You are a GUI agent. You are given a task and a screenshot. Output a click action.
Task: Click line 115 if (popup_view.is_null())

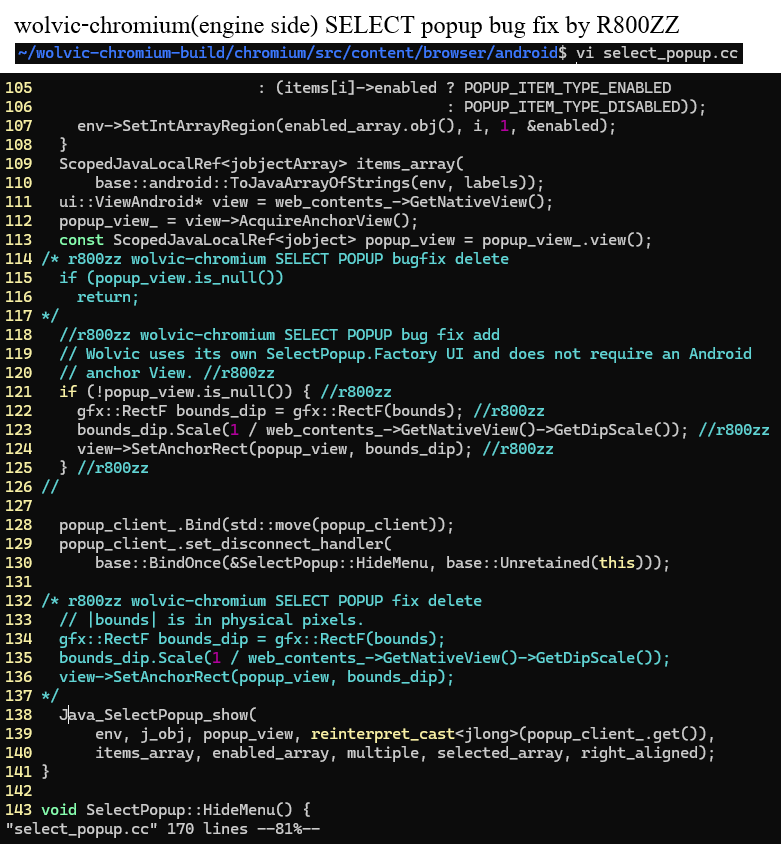tap(171, 278)
